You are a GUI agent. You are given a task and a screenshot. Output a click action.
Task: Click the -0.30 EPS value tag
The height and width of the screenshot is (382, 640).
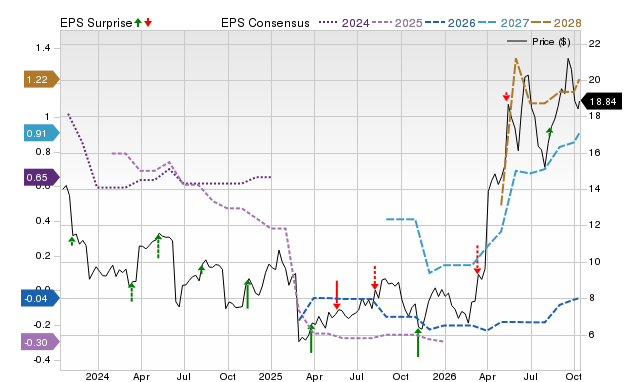point(40,342)
